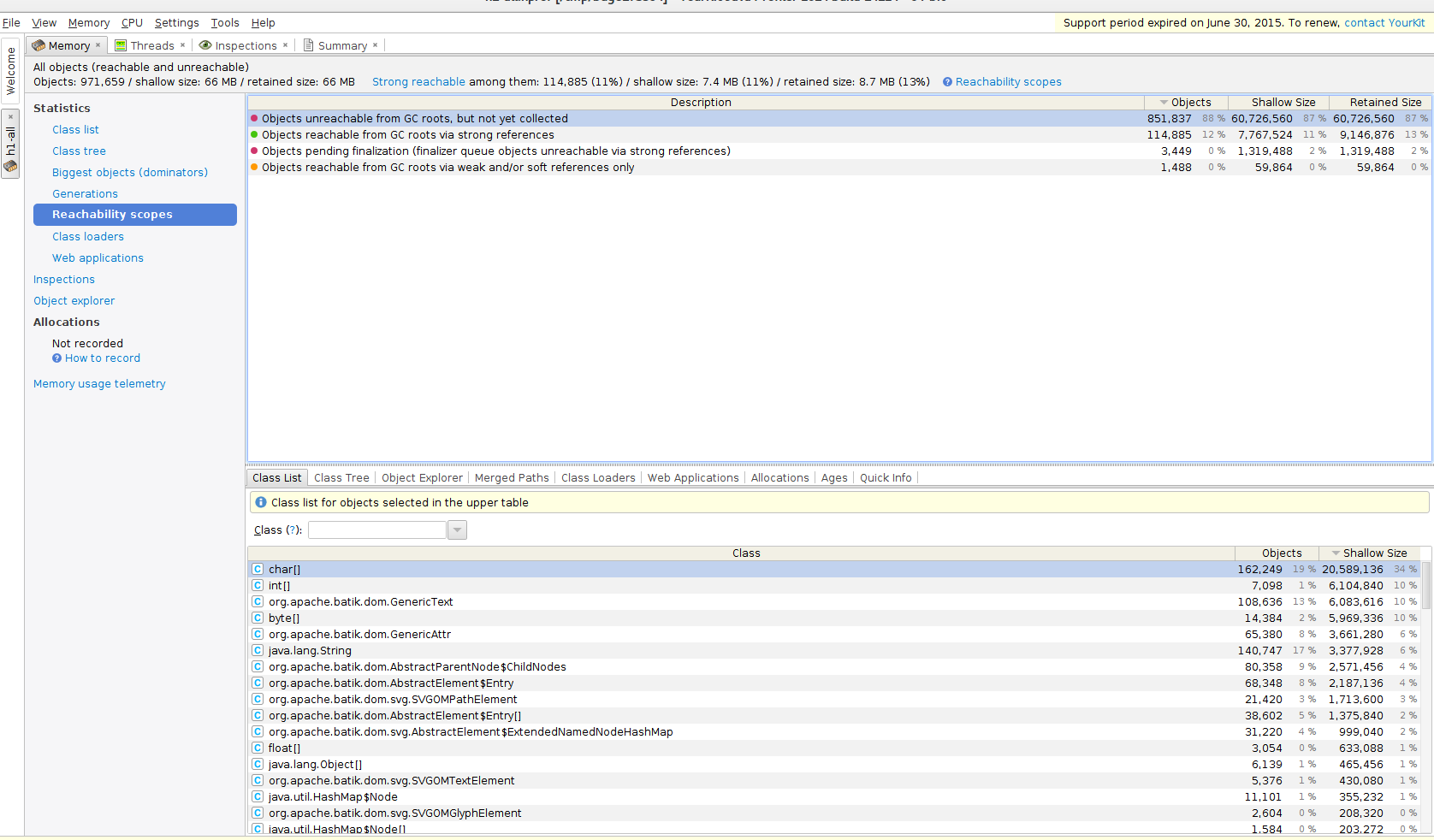This screenshot has height=840, width=1434.
Task: Close the Memory tab
Action: coord(98,45)
